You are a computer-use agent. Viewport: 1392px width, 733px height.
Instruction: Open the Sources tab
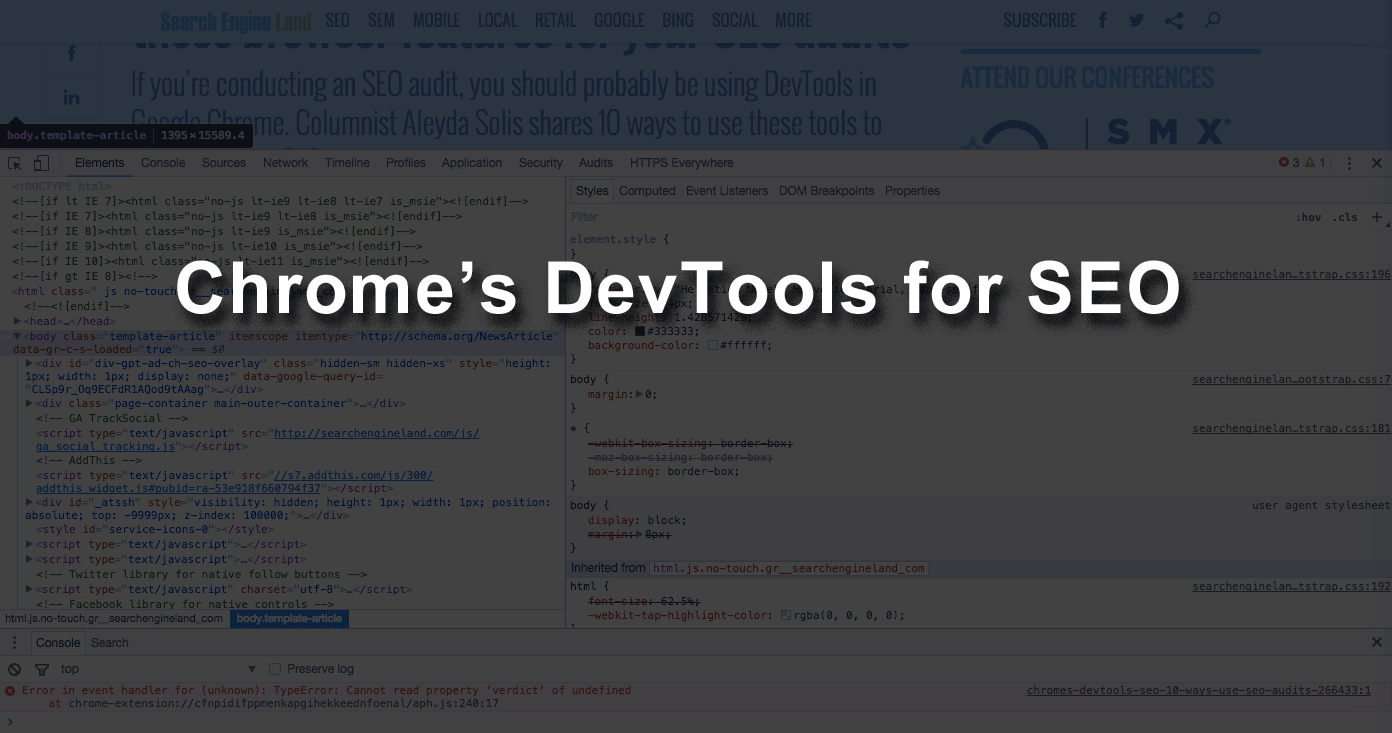[x=224, y=163]
